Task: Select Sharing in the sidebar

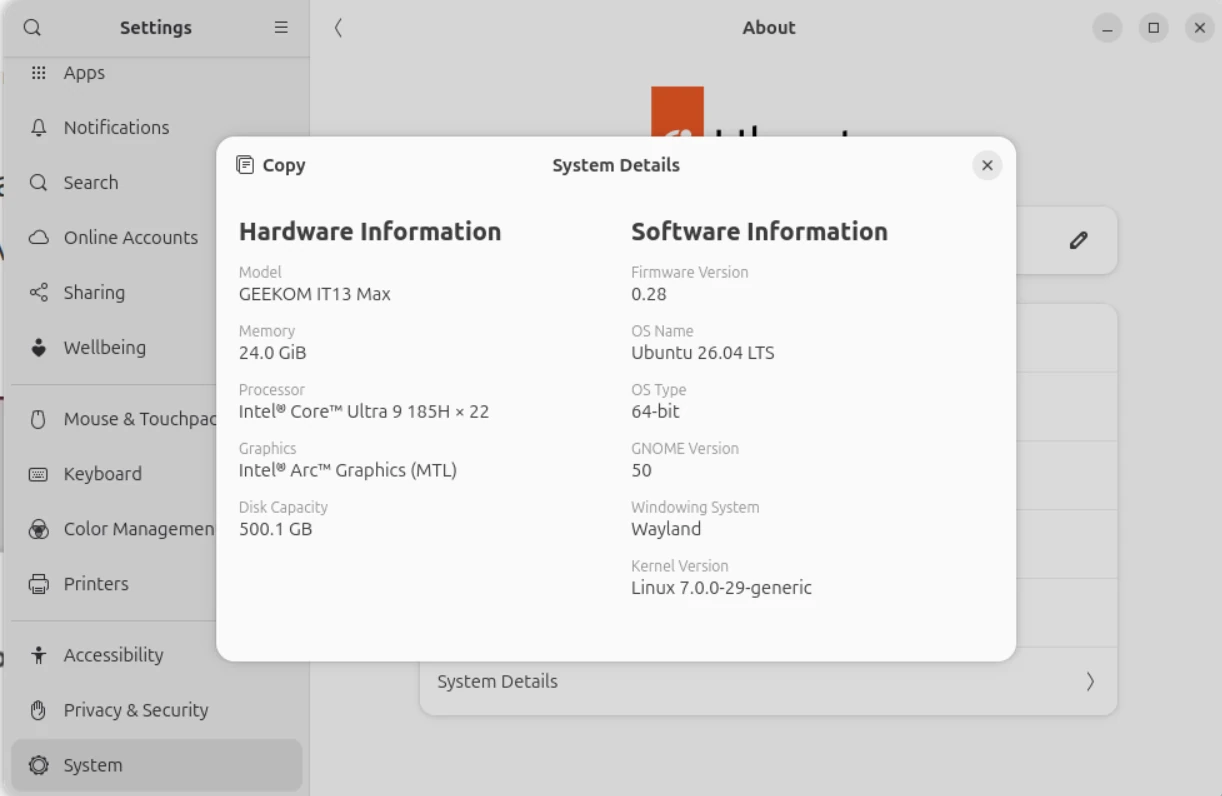Action: coord(157,293)
